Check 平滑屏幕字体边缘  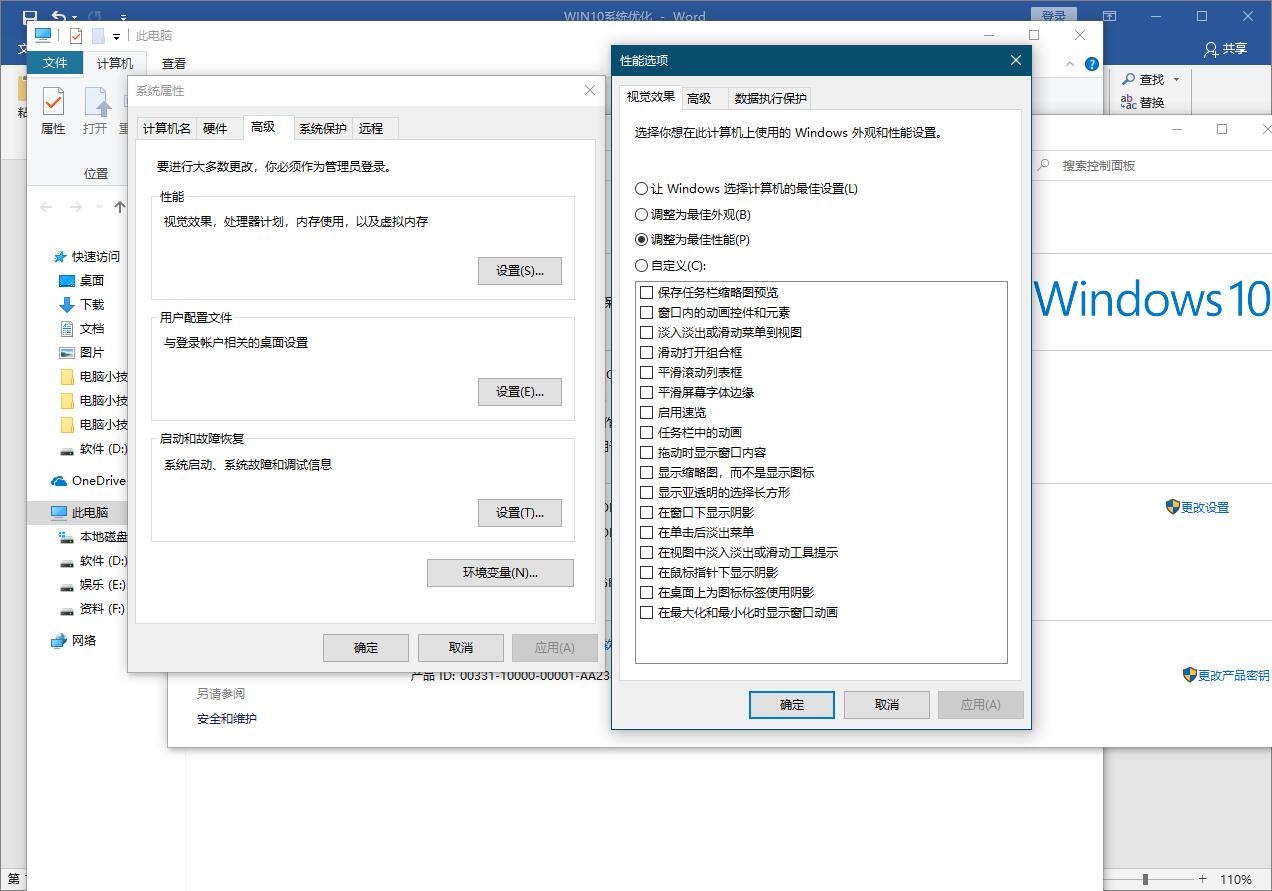[x=647, y=393]
